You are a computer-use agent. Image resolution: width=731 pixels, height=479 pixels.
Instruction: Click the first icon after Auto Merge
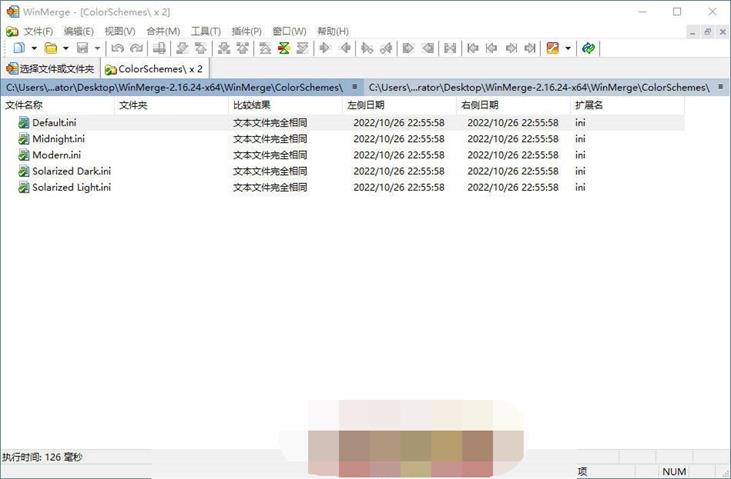(x=473, y=48)
